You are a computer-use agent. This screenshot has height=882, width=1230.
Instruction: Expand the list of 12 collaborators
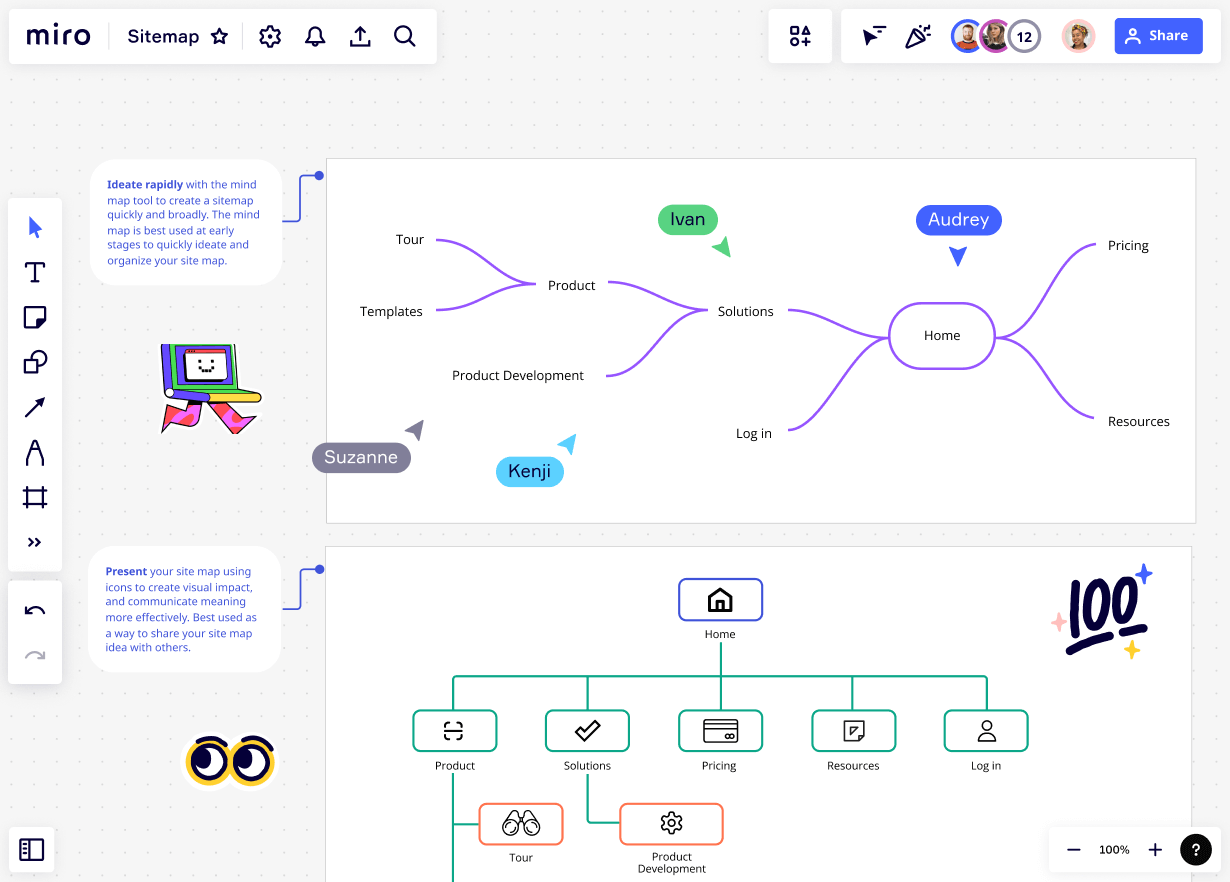tap(1023, 35)
